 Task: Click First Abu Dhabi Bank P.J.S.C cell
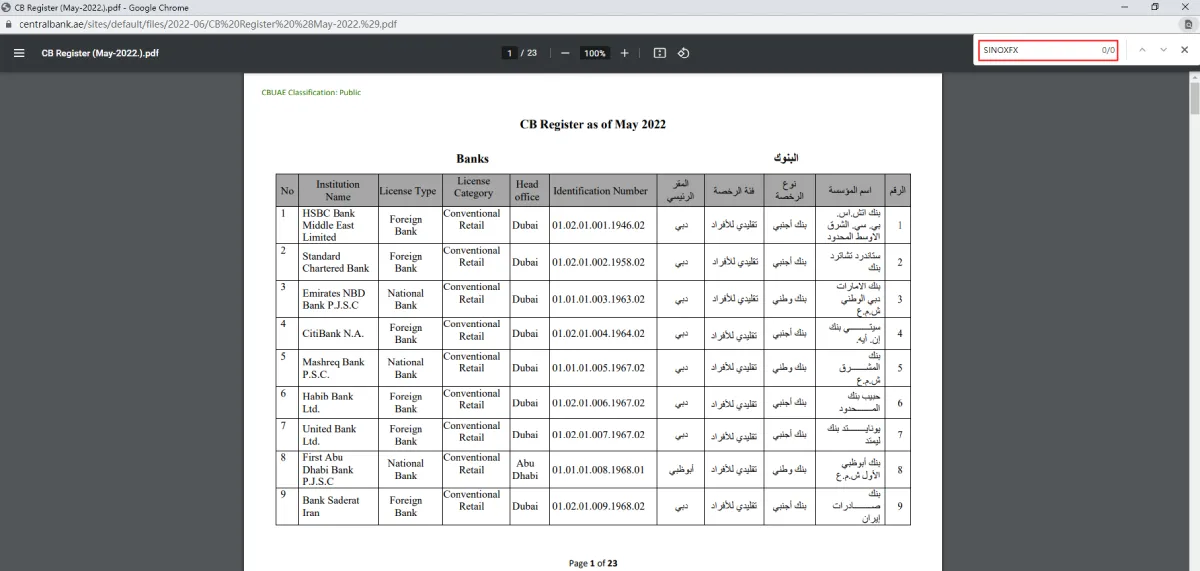click(338, 469)
